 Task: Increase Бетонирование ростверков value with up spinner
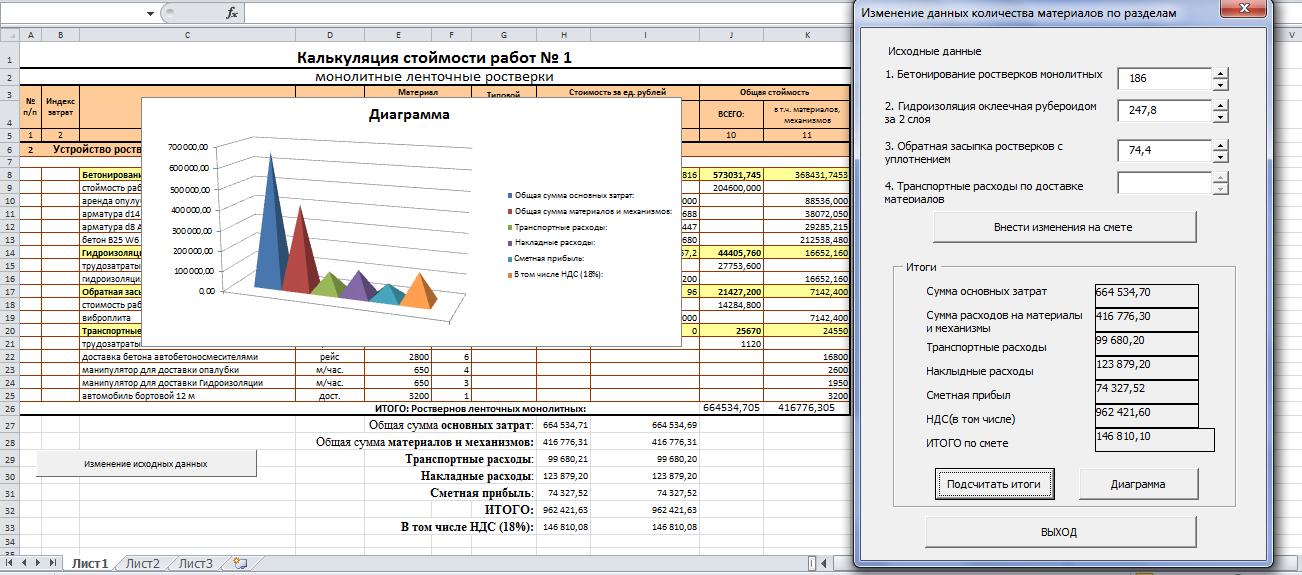pyautogui.click(x=1220, y=73)
